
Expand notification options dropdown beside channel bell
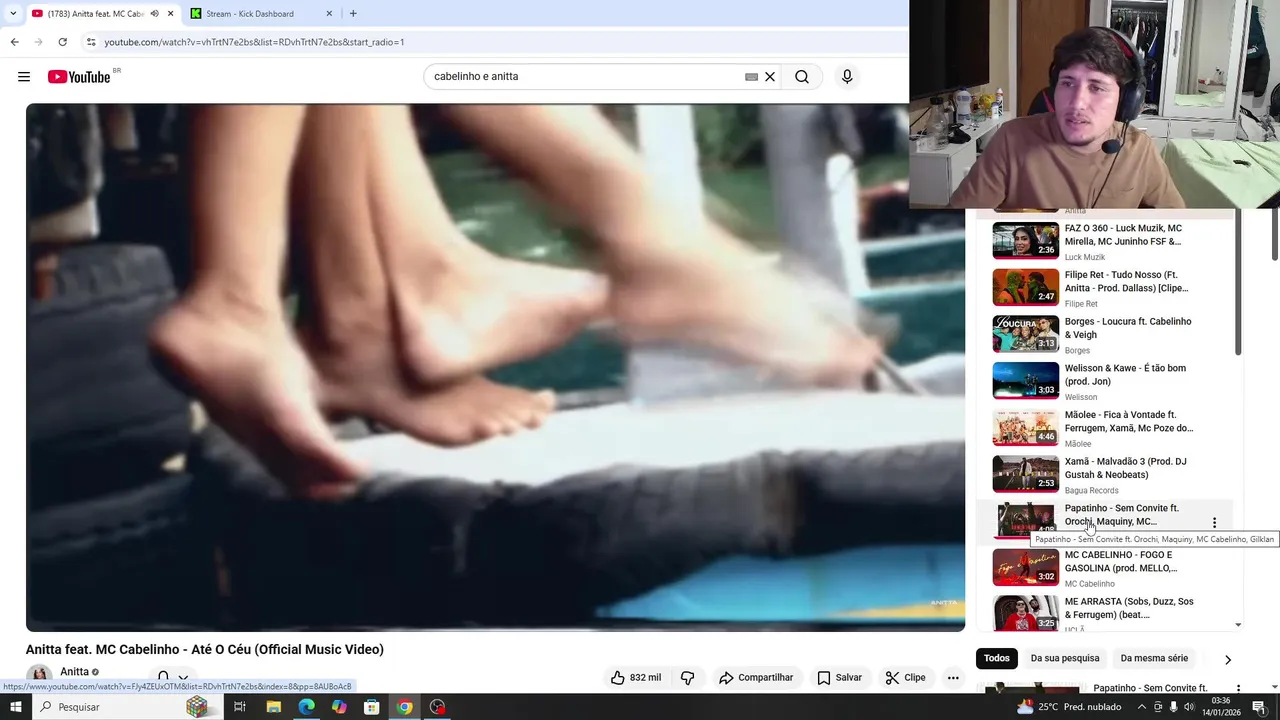coord(183,677)
